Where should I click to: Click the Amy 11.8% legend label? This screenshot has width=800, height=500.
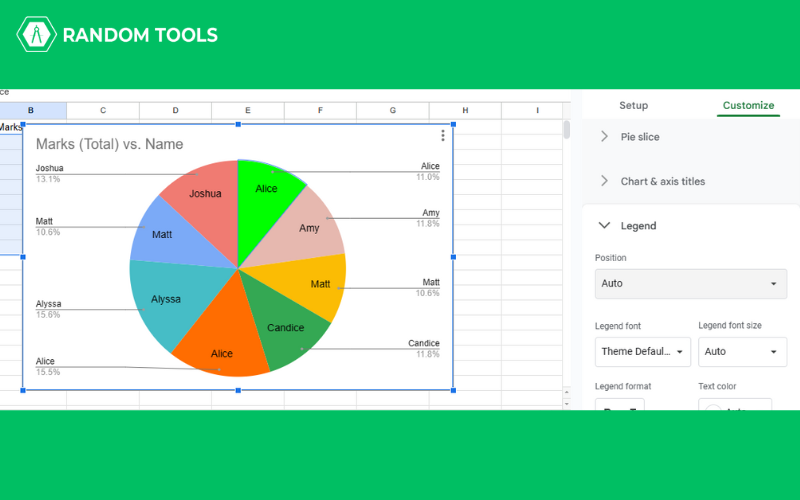click(x=428, y=218)
